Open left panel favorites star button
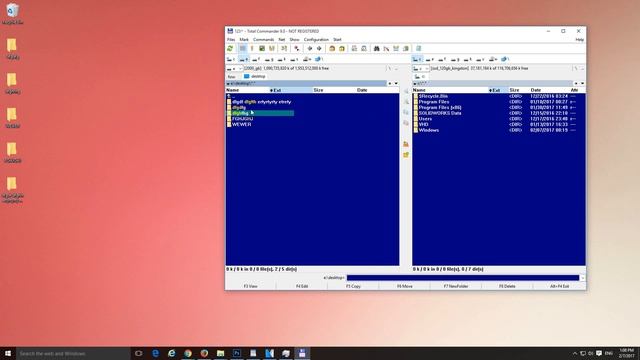The image size is (640, 360). tap(389, 83)
